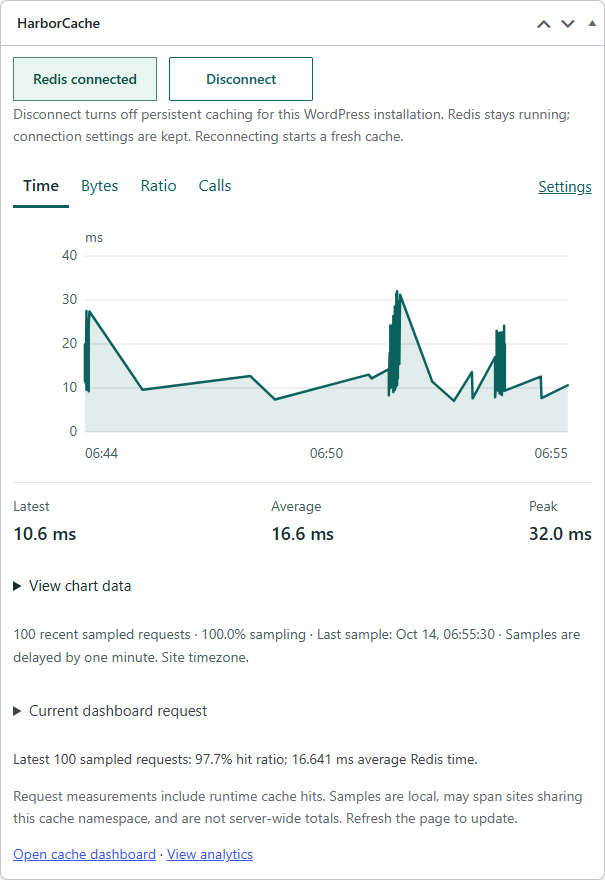Click the 20 y-axis label
This screenshot has height=880, width=605.
pyautogui.click(x=70, y=343)
